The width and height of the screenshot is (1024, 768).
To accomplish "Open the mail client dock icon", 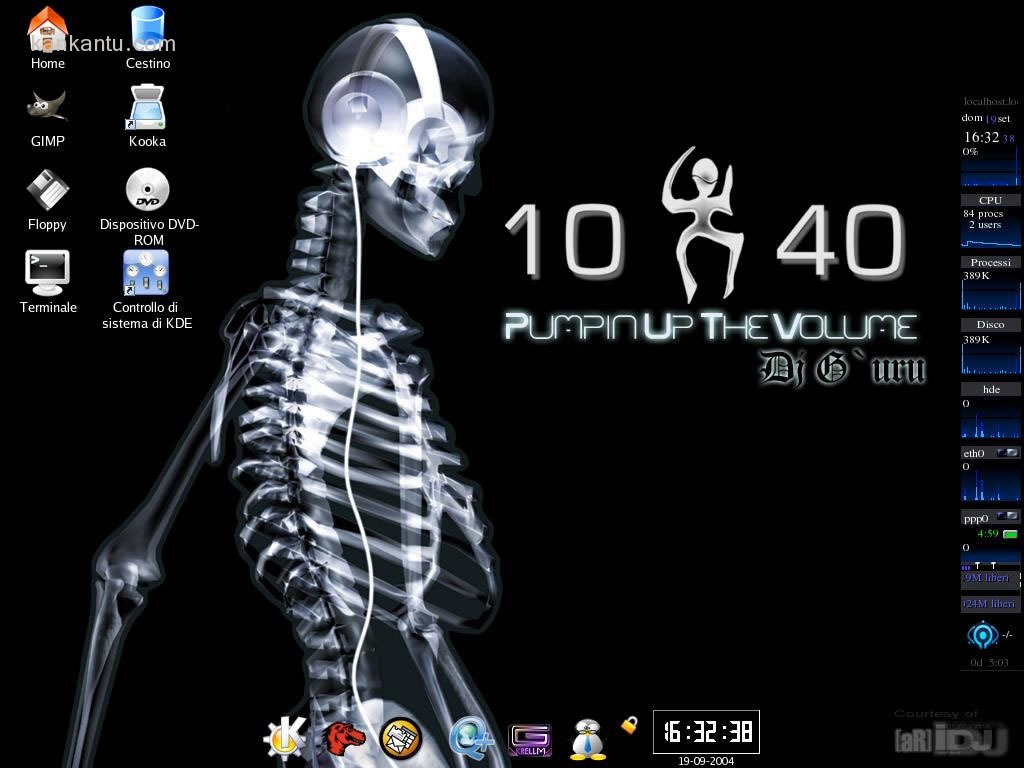I will pos(401,739).
